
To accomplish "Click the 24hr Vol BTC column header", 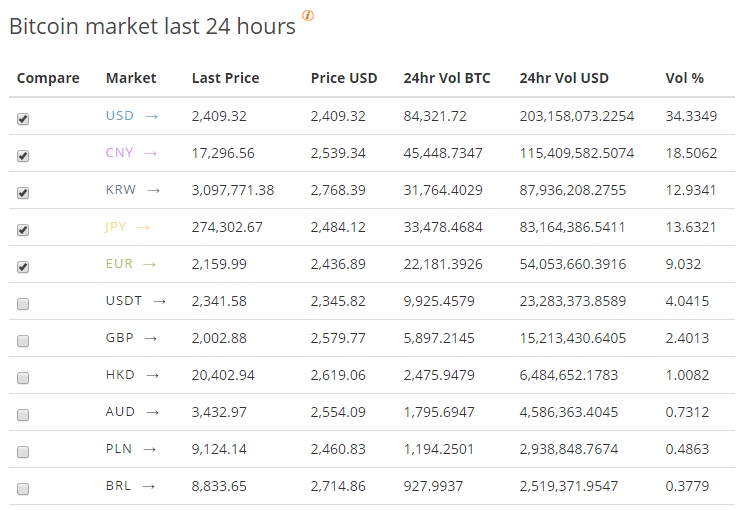I will [x=447, y=78].
